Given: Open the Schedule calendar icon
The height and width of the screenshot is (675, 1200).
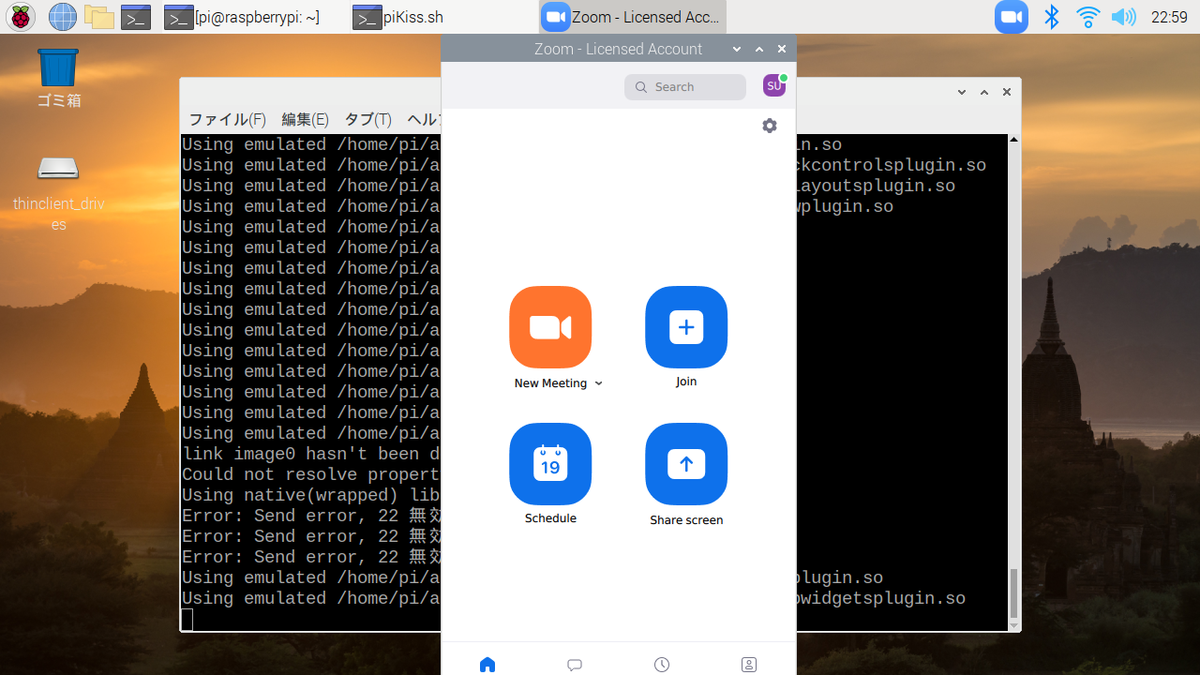Looking at the screenshot, I should [550, 464].
